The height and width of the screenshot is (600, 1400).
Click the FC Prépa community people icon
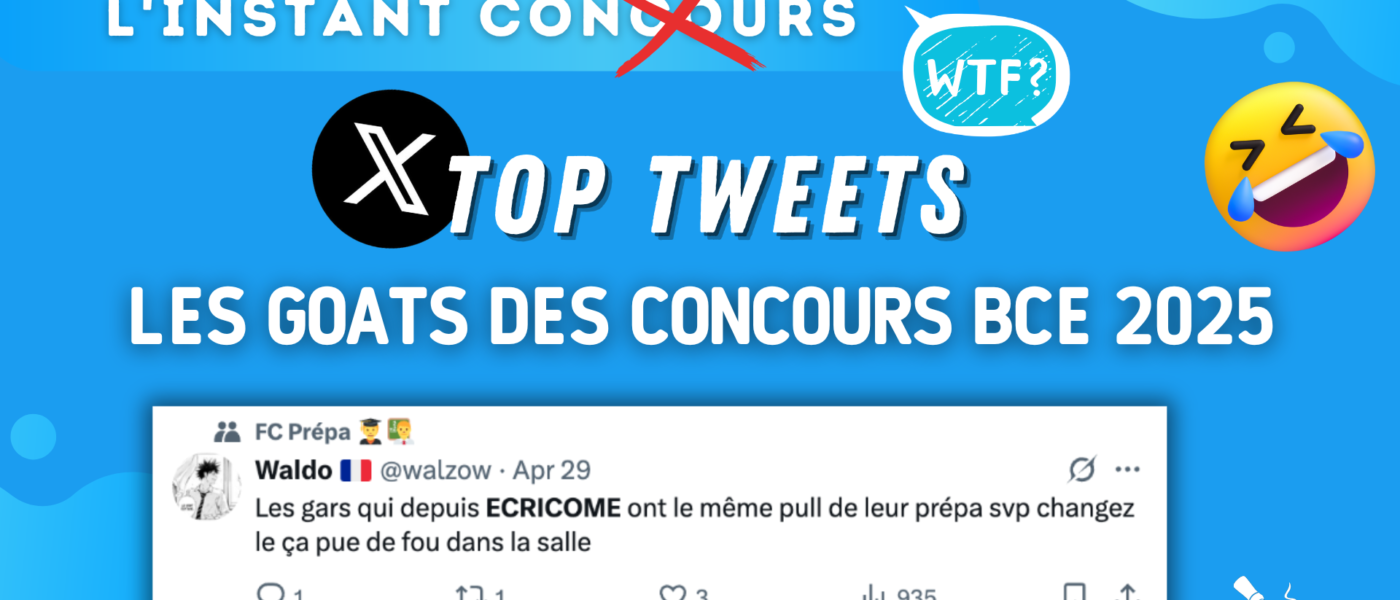227,432
